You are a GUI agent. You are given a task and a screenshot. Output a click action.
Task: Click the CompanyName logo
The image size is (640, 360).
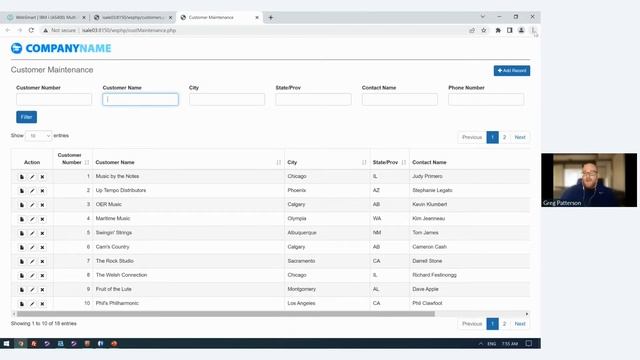point(61,48)
